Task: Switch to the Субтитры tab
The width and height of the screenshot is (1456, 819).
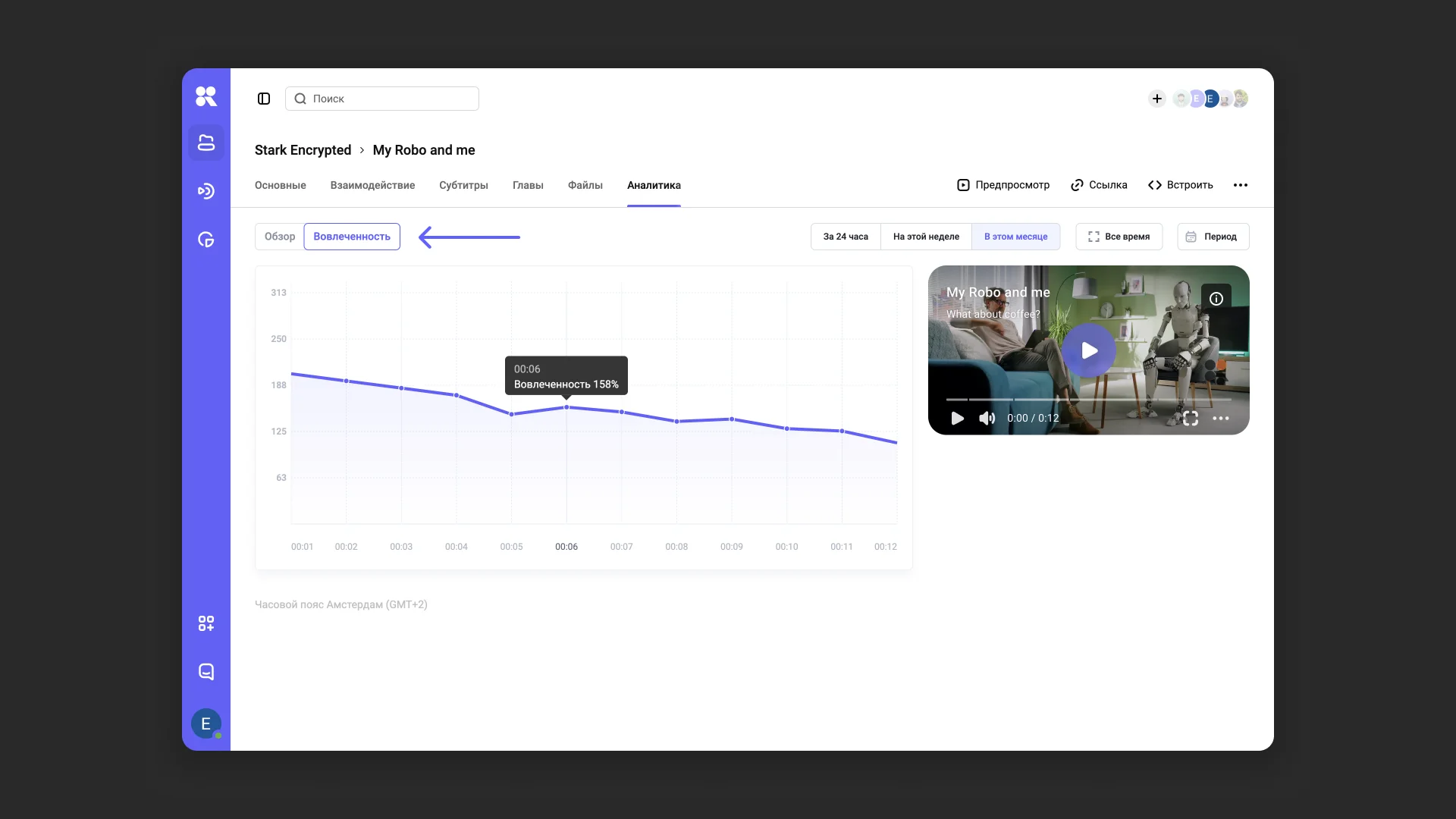Action: coord(463,185)
